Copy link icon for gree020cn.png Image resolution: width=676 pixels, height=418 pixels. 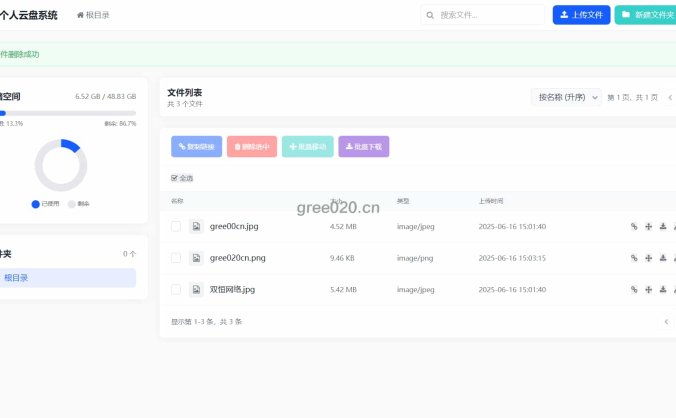click(634, 258)
